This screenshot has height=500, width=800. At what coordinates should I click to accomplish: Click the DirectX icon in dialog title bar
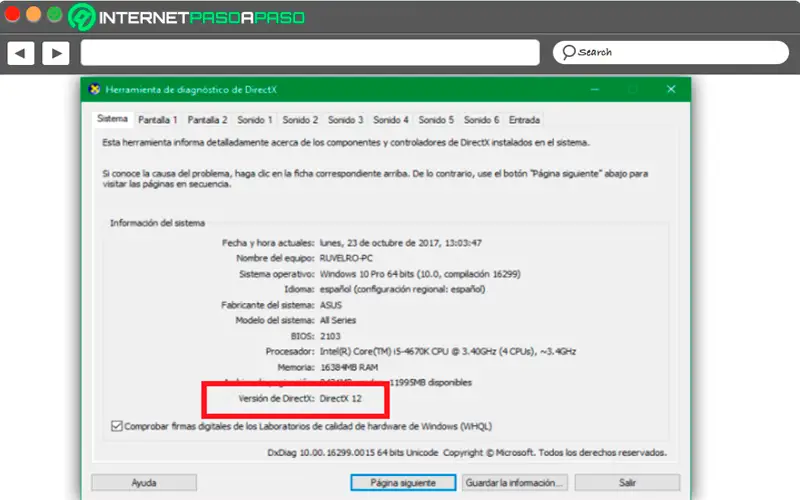(x=94, y=89)
